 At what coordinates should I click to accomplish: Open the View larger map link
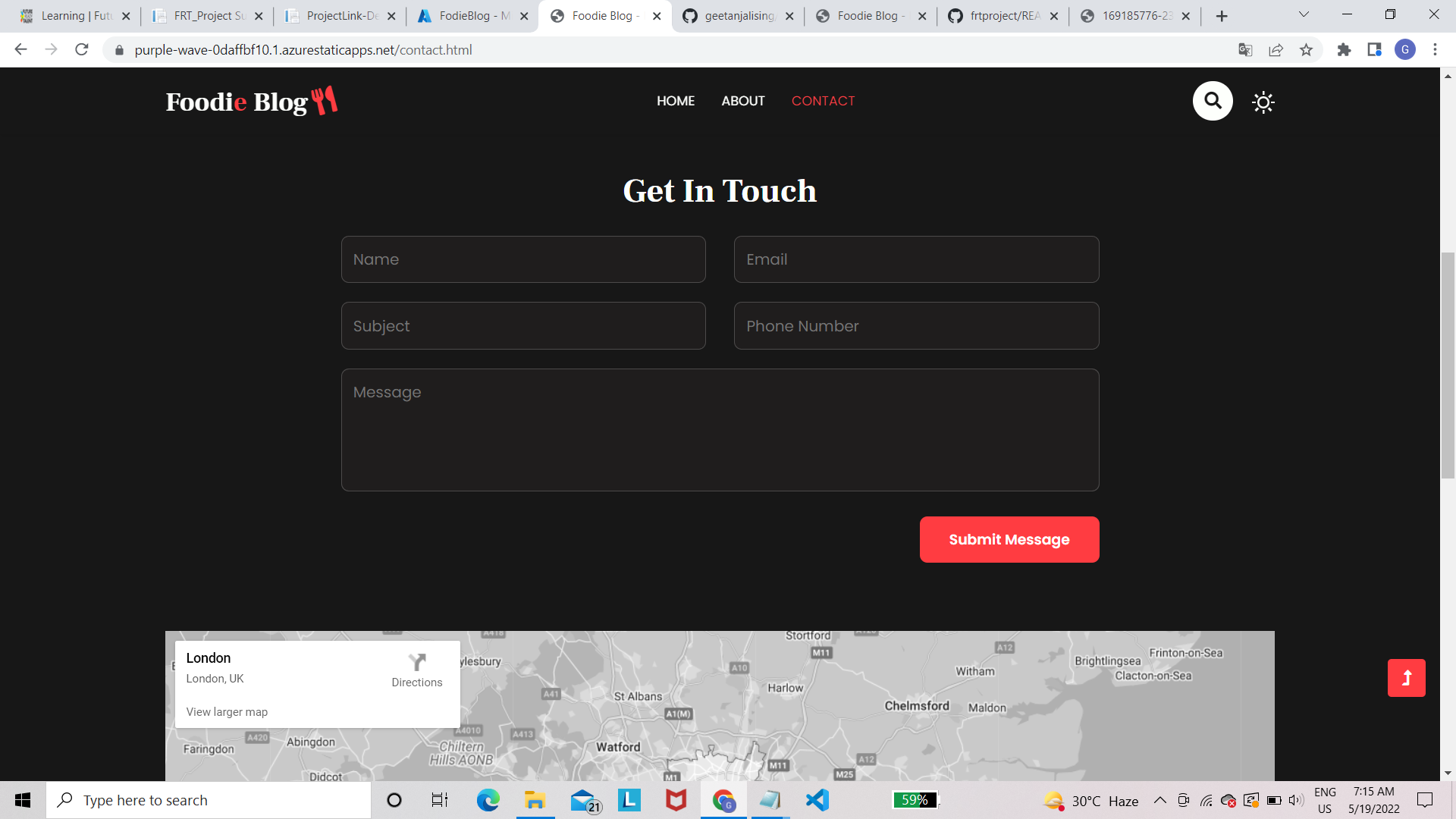226,711
